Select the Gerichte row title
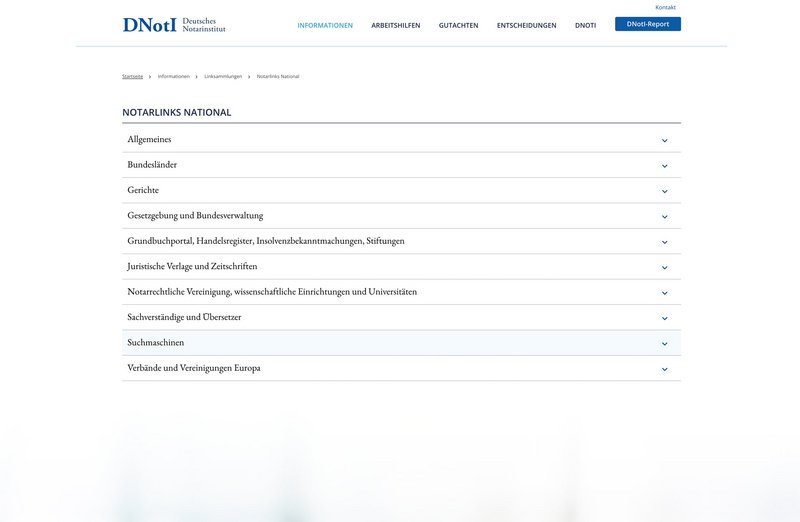 (x=143, y=190)
